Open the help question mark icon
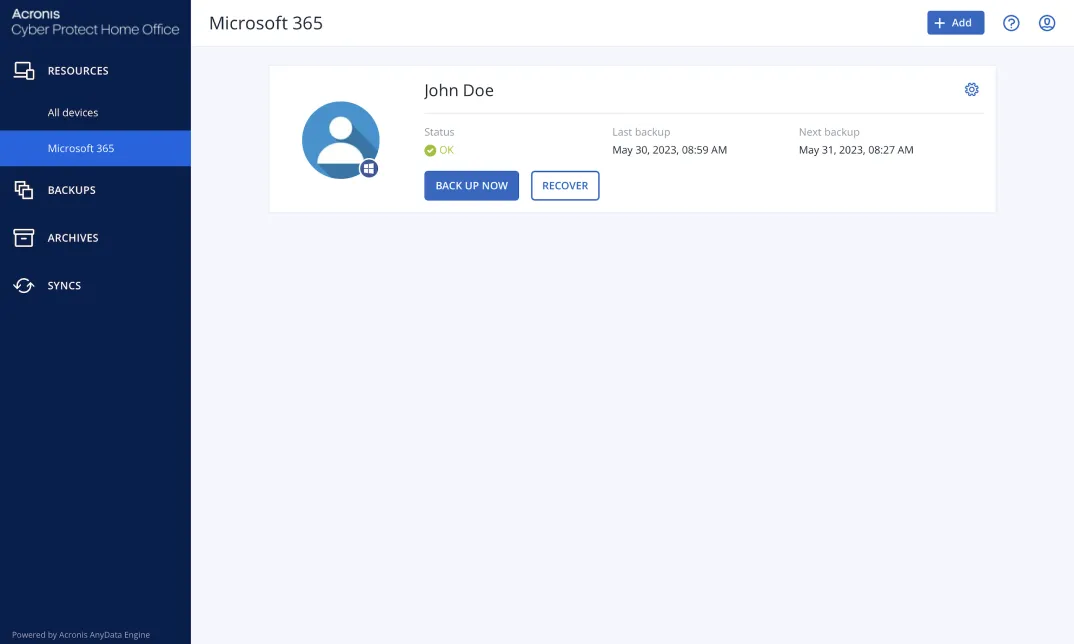This screenshot has width=1074, height=644. [x=1011, y=23]
